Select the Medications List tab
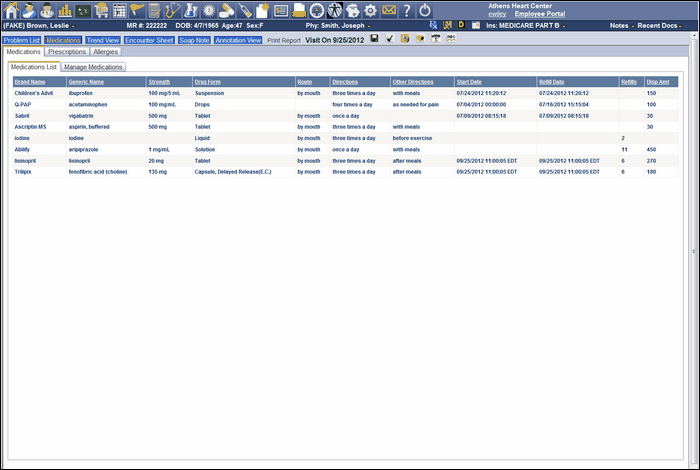The height and width of the screenshot is (470, 700). pyautogui.click(x=34, y=67)
